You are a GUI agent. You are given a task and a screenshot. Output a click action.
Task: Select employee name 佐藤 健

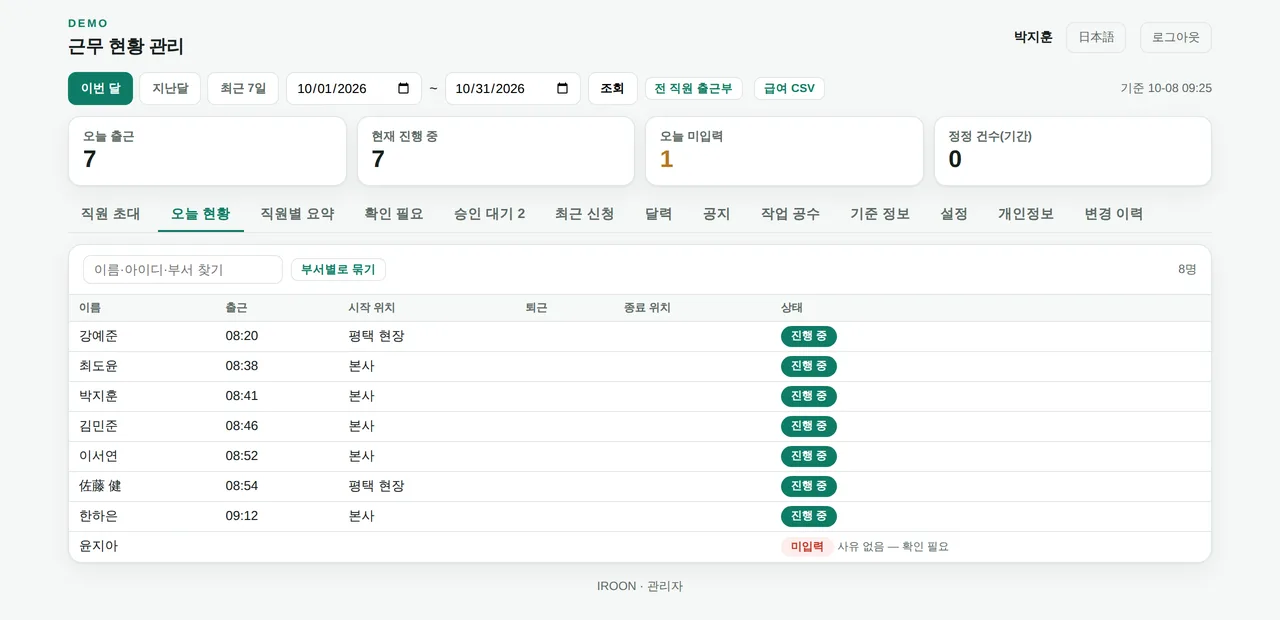[100, 486]
